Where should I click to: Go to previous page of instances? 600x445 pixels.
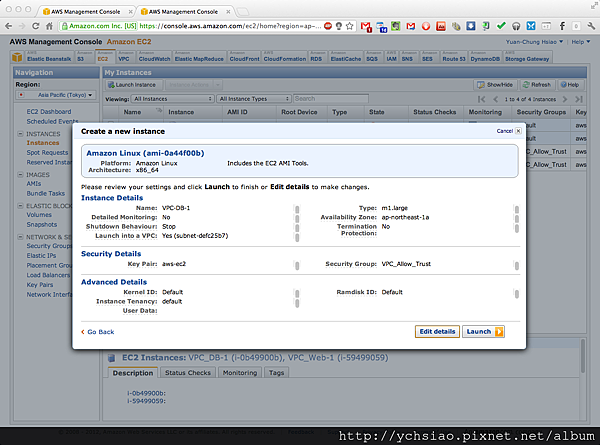496,99
